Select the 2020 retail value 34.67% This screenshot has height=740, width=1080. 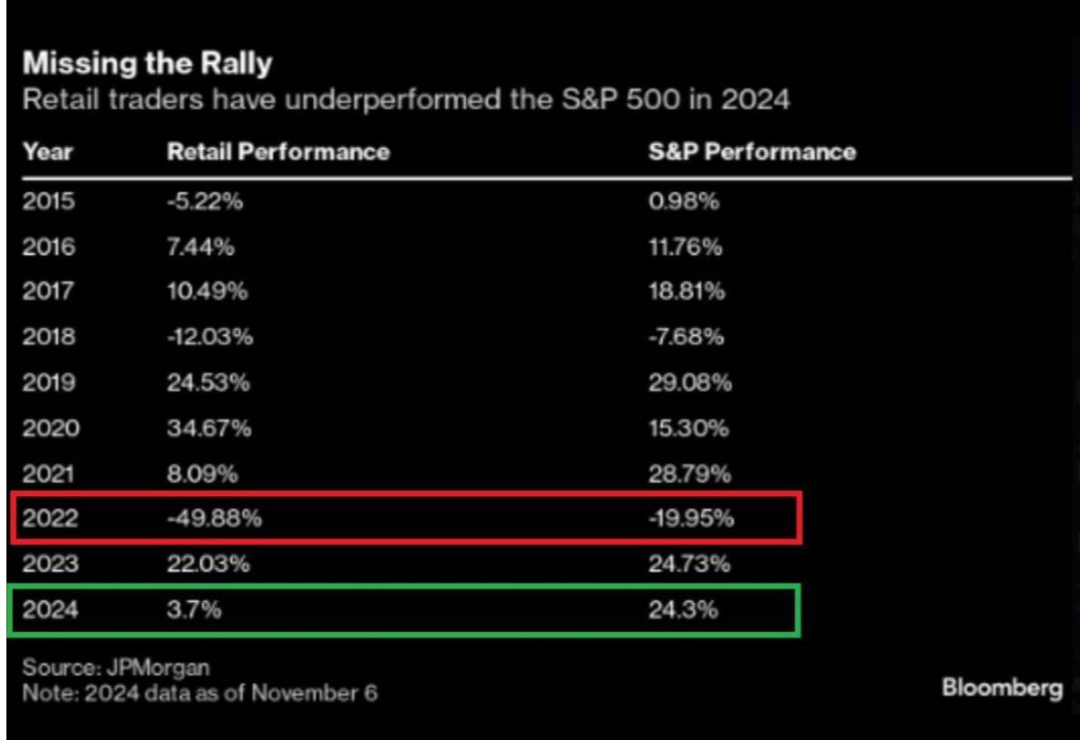[209, 429]
